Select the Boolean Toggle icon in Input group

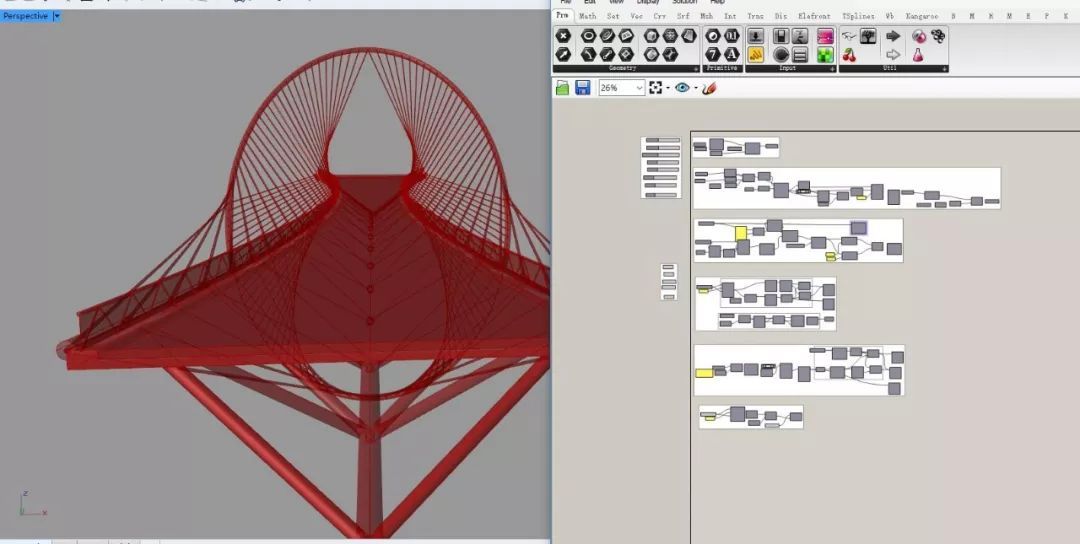coord(781,36)
